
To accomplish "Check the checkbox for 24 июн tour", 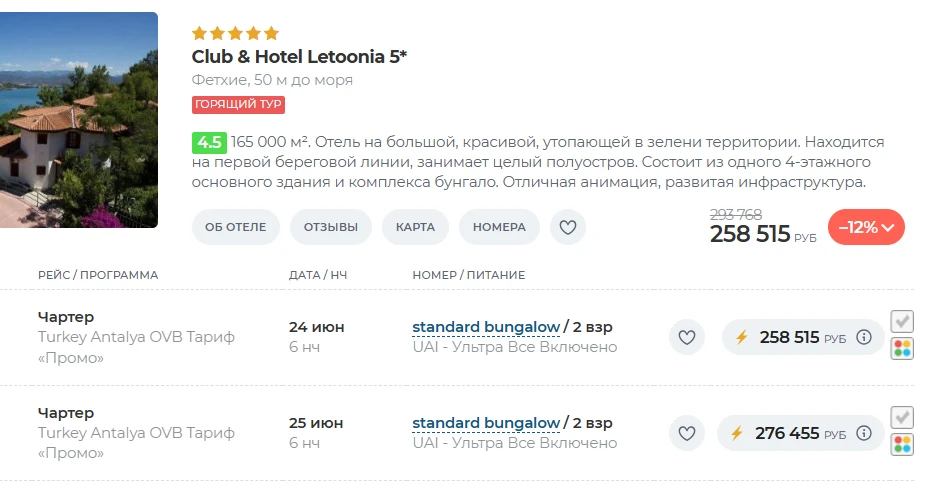I will (x=902, y=321).
